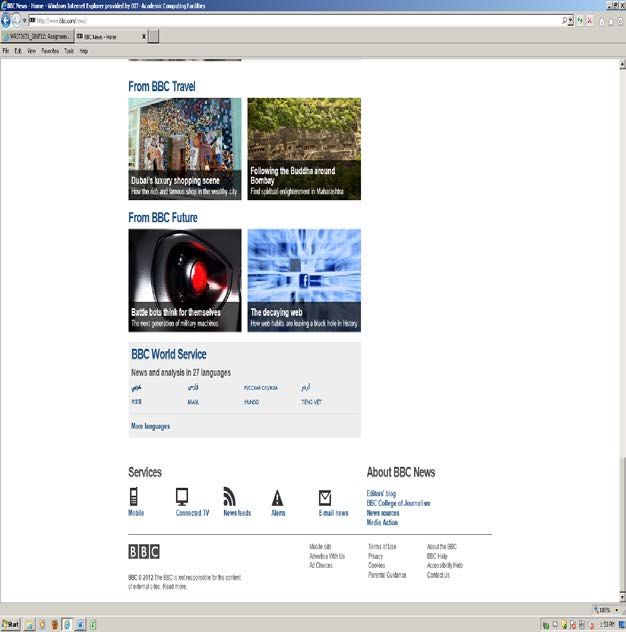Click the More languages link

150,426
